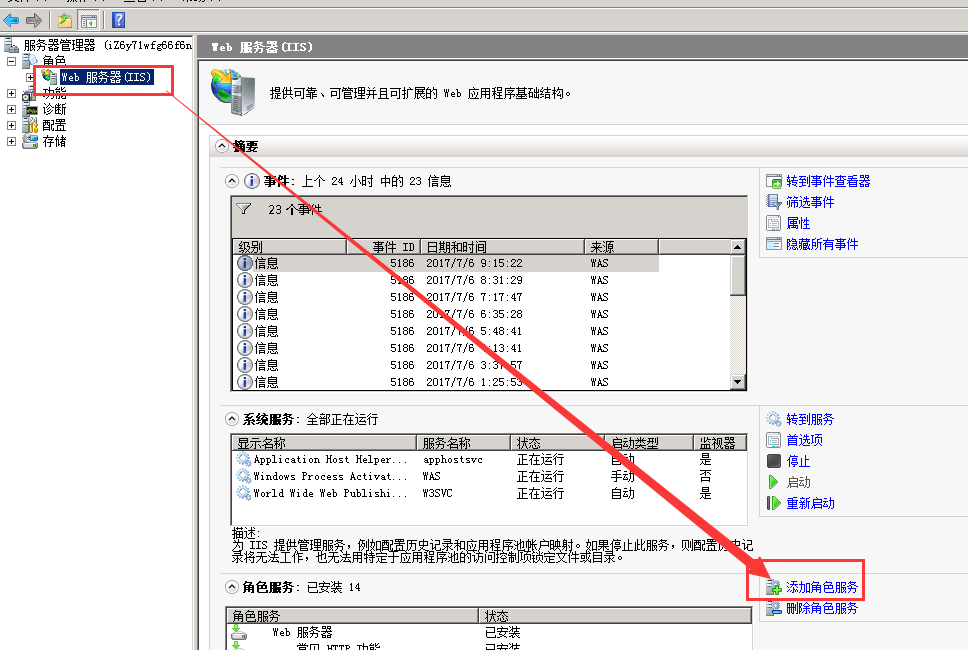Click the Up one level folder icon
This screenshot has height=650, width=968.
click(x=65, y=20)
